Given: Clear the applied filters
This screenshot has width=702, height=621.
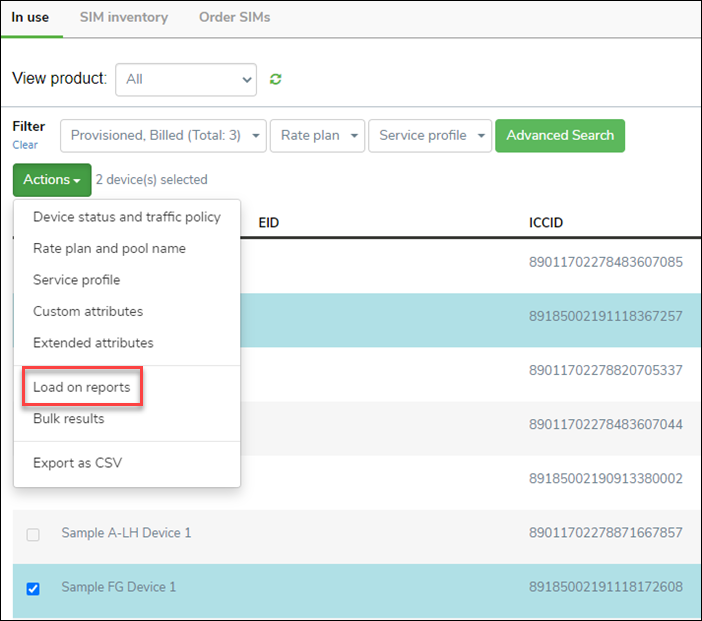Looking at the screenshot, I should click(x=25, y=145).
